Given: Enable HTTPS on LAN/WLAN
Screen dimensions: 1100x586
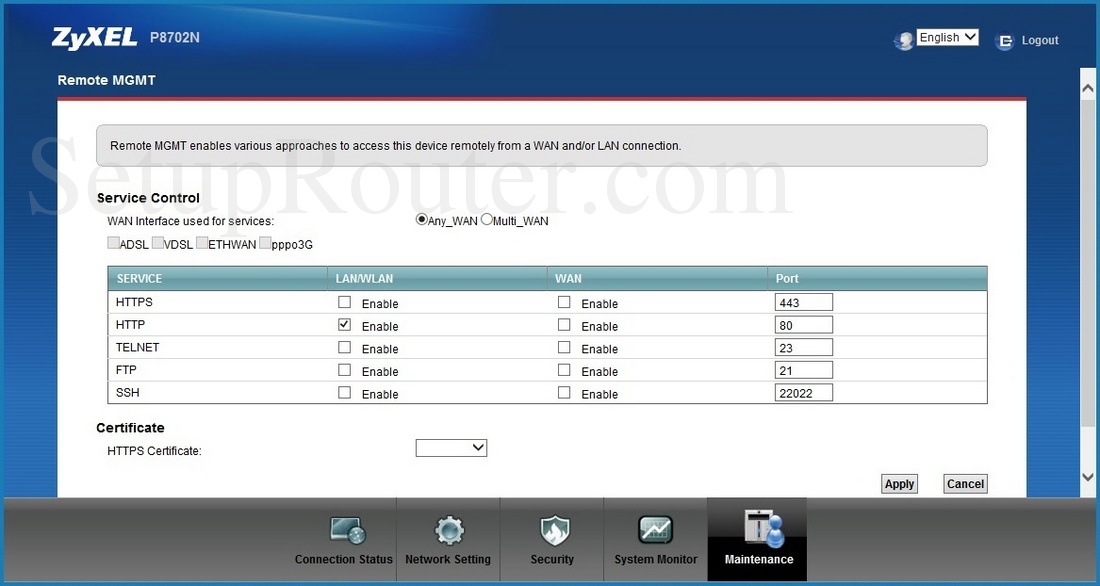Looking at the screenshot, I should (x=344, y=300).
